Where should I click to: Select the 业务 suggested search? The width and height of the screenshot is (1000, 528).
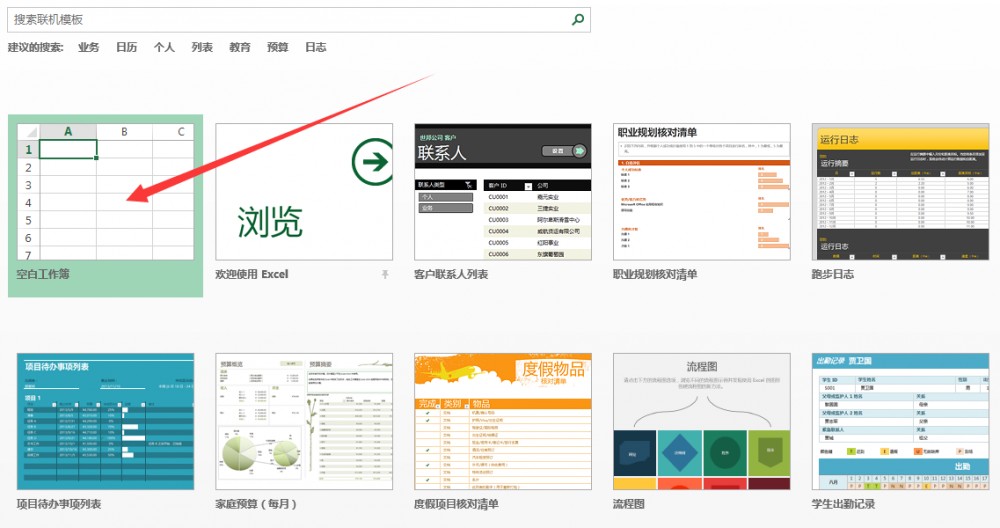point(89,47)
